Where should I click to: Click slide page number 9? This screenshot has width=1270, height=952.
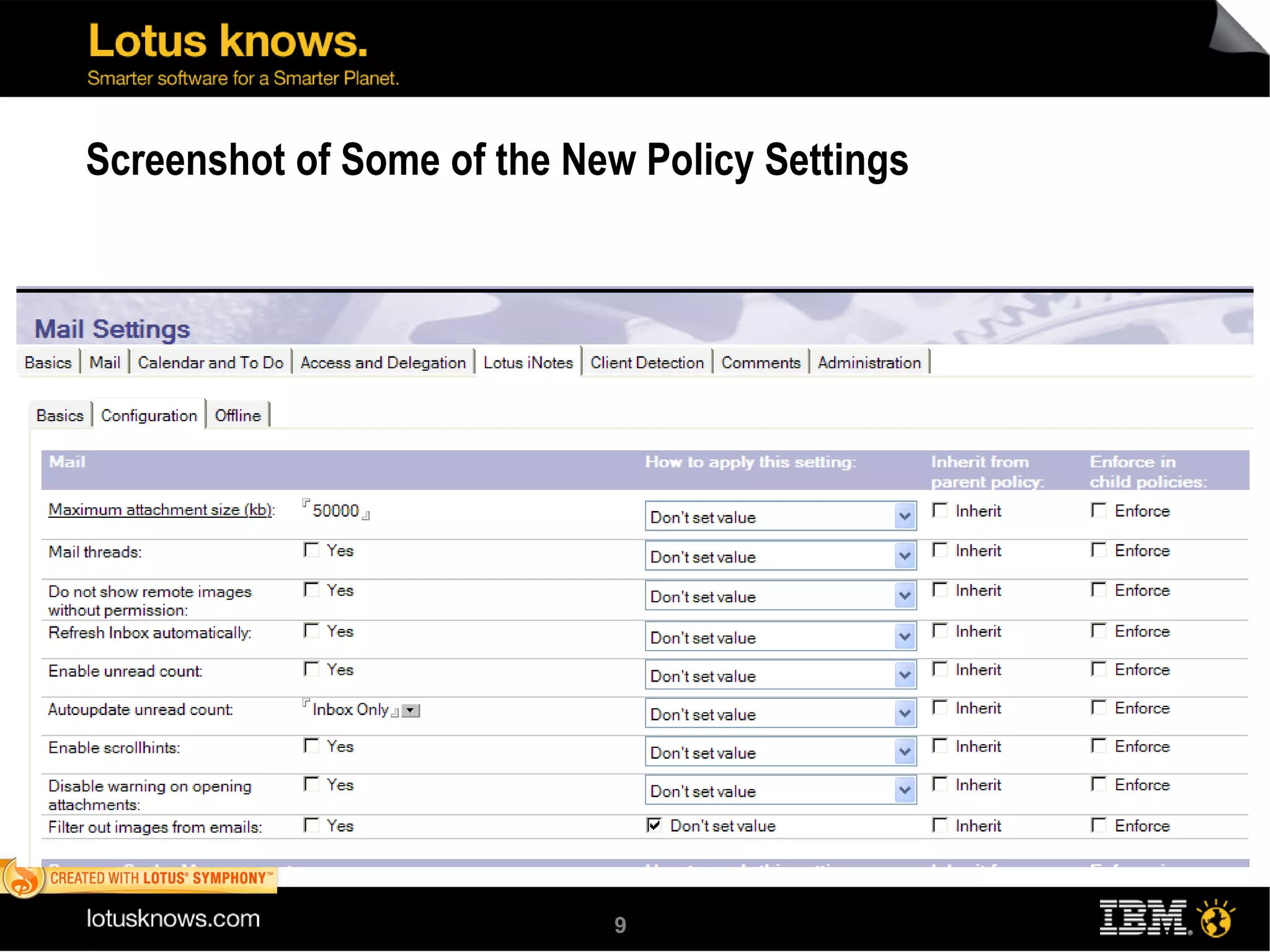[620, 925]
